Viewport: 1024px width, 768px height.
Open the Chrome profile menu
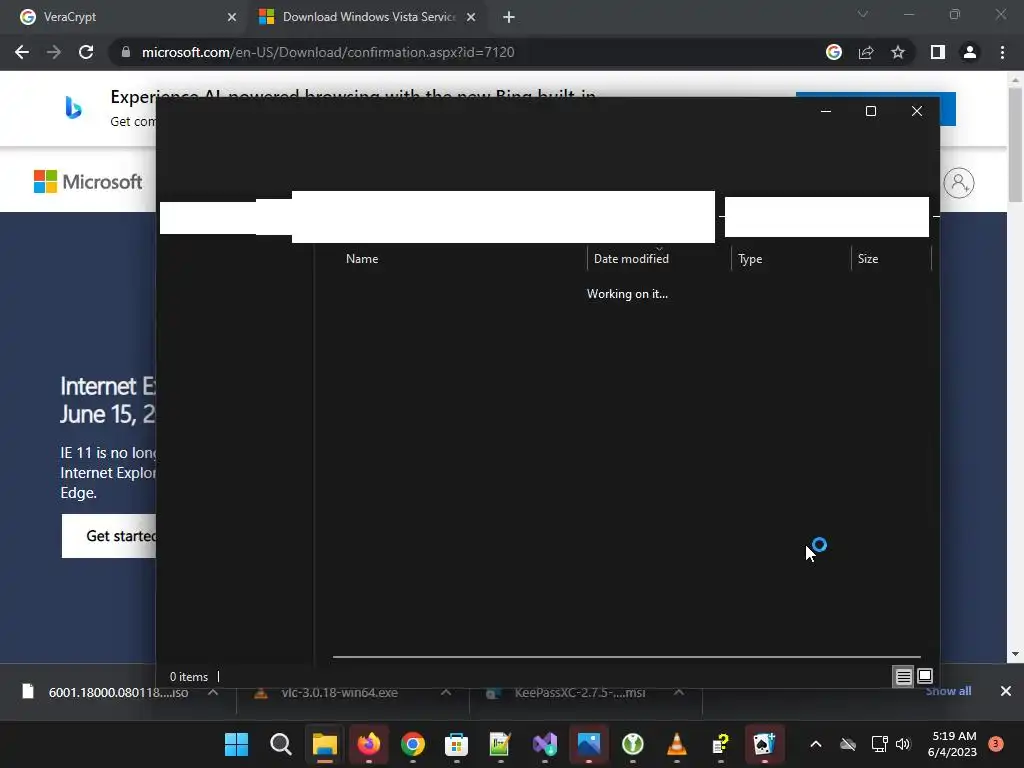(x=970, y=52)
